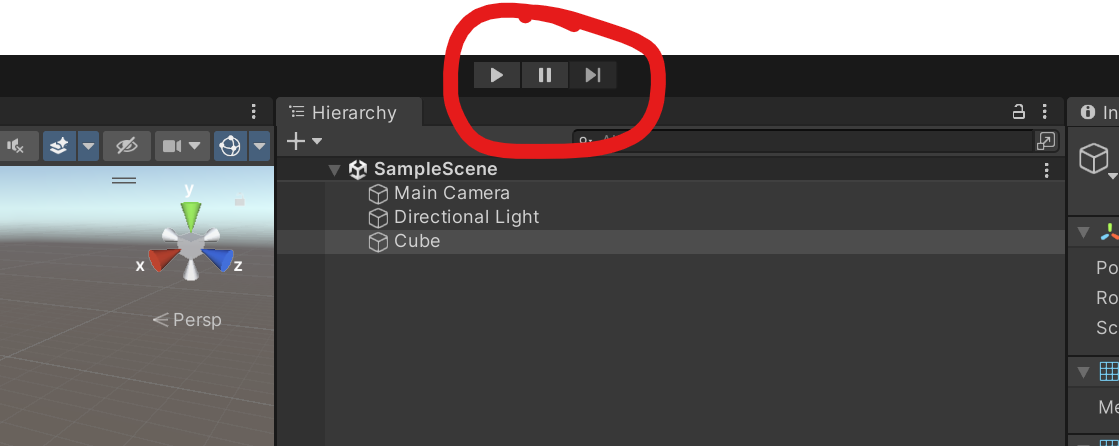Click the blue Z axis cone
1119x446 pixels.
pyautogui.click(x=219, y=260)
